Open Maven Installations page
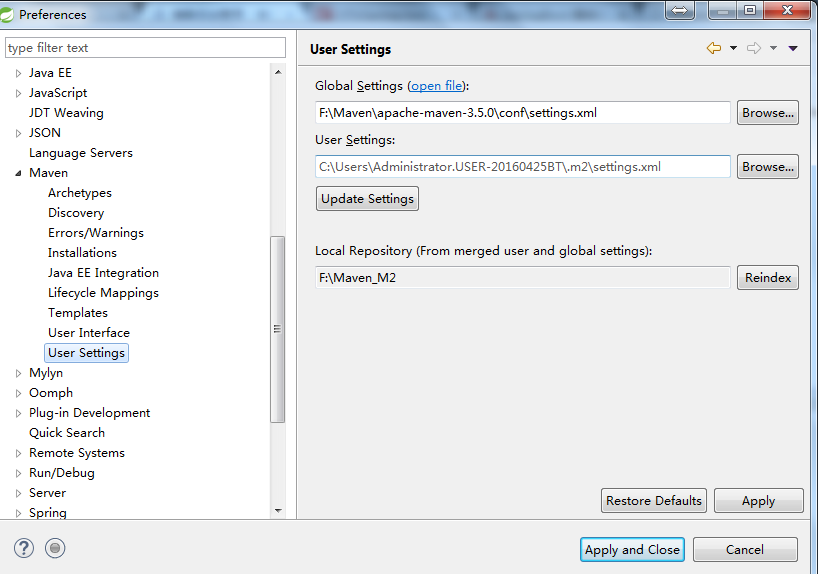Viewport: 818px width, 574px height. tap(82, 253)
